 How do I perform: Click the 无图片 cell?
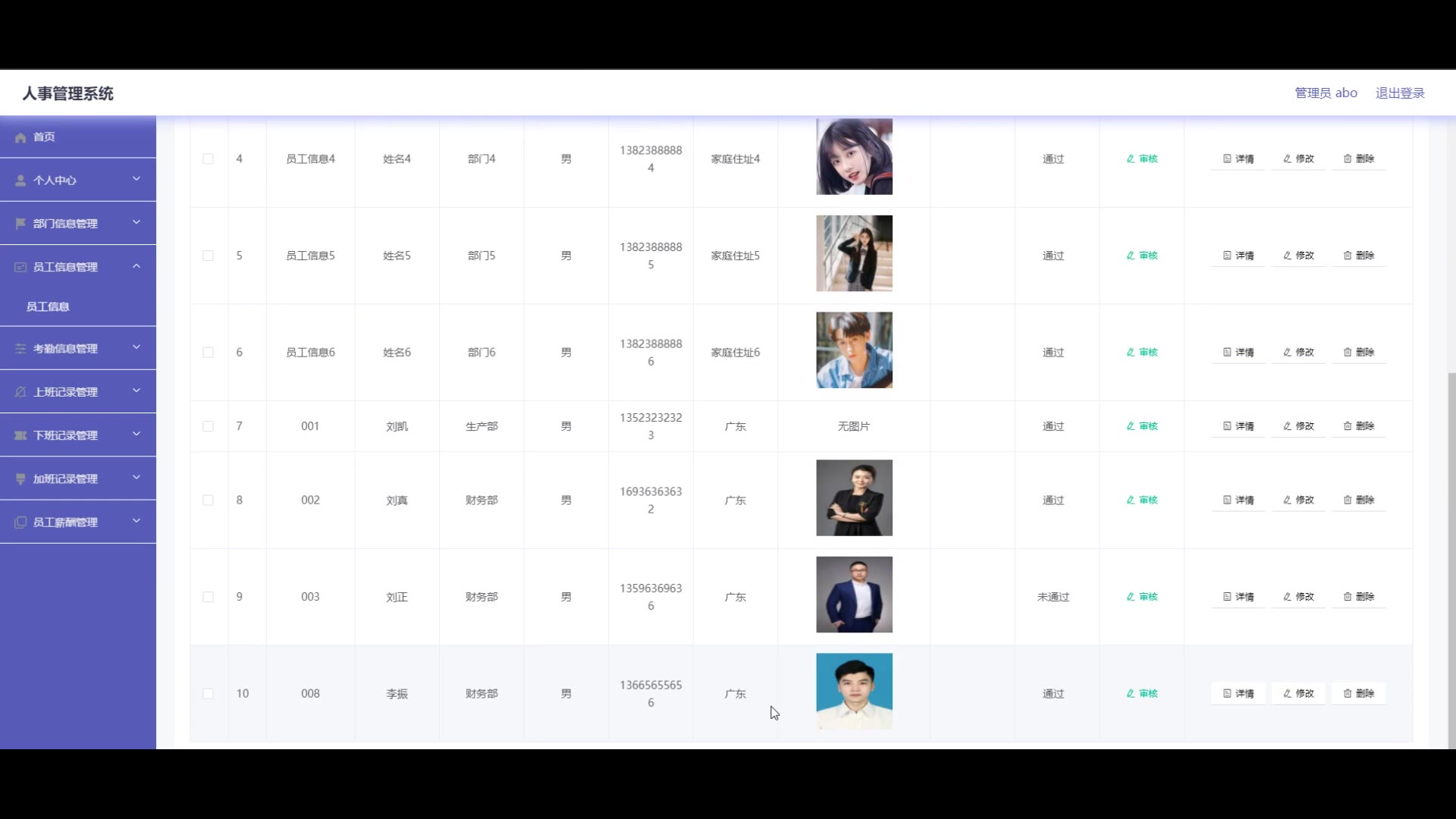point(854,426)
